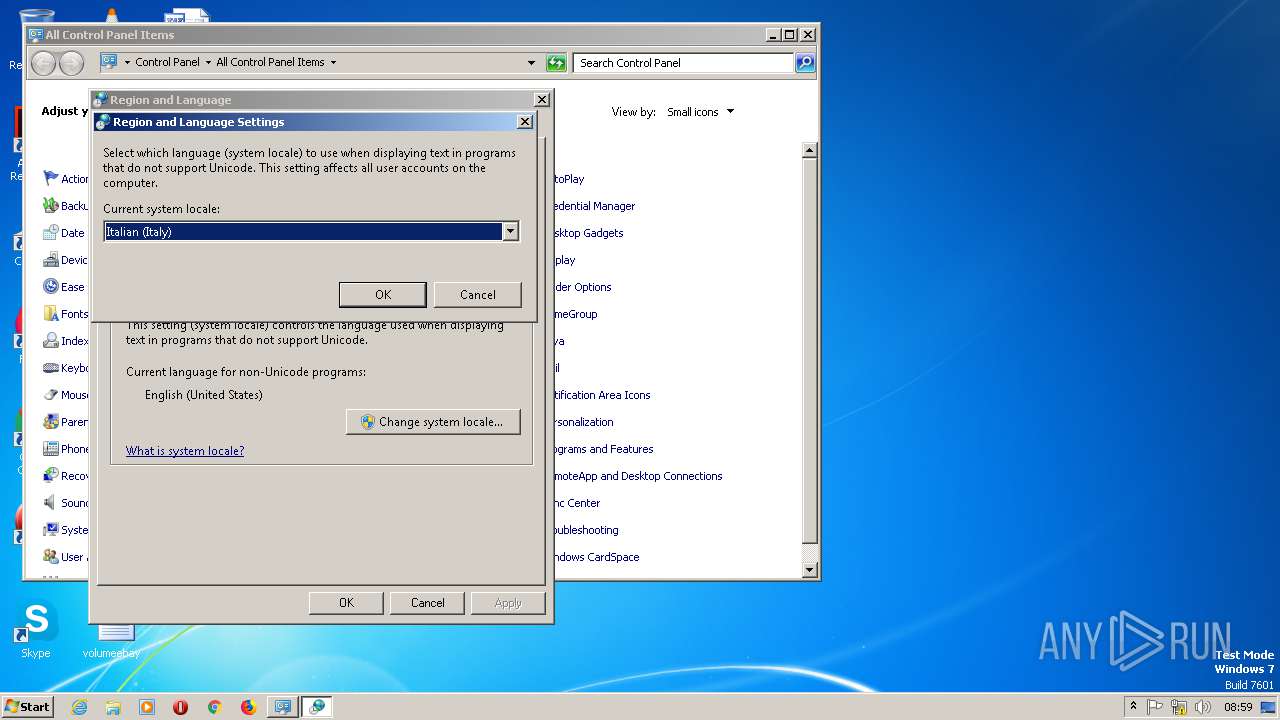Click the Keyboard icon in Control Panel
The width and height of the screenshot is (1280, 720).
[51, 367]
